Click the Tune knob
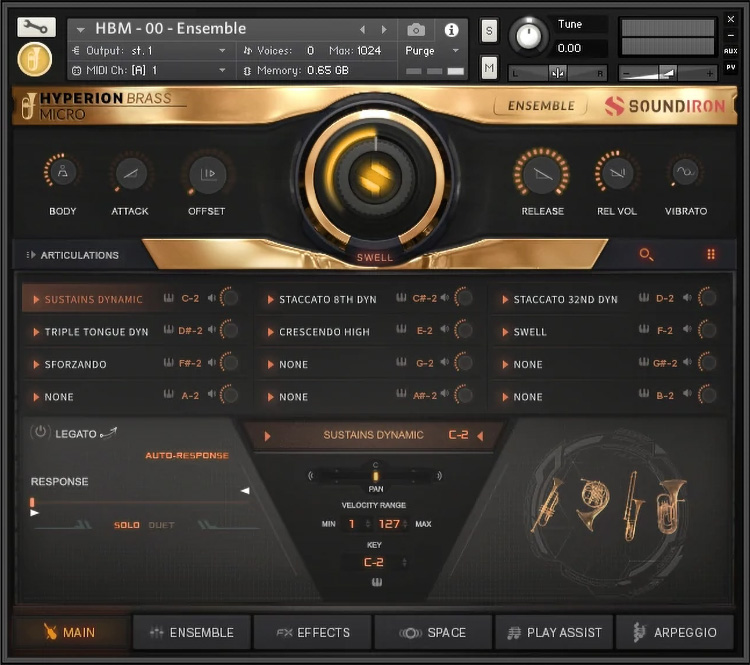 [x=529, y=36]
